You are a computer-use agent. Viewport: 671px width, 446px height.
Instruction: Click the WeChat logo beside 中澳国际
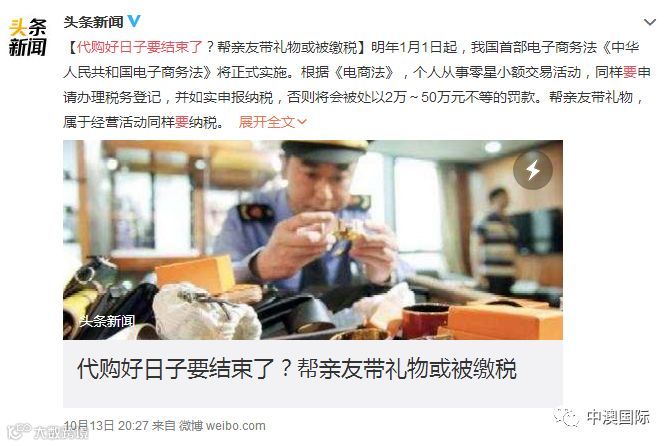pos(566,417)
